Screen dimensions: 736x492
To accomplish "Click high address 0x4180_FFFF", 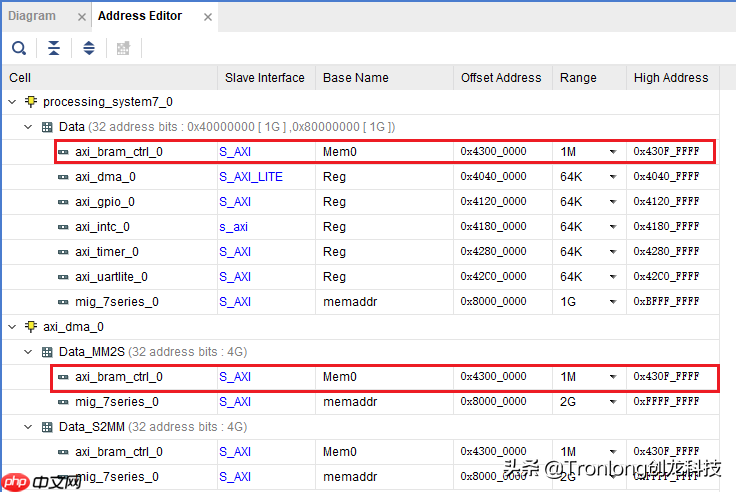I will [x=666, y=226].
